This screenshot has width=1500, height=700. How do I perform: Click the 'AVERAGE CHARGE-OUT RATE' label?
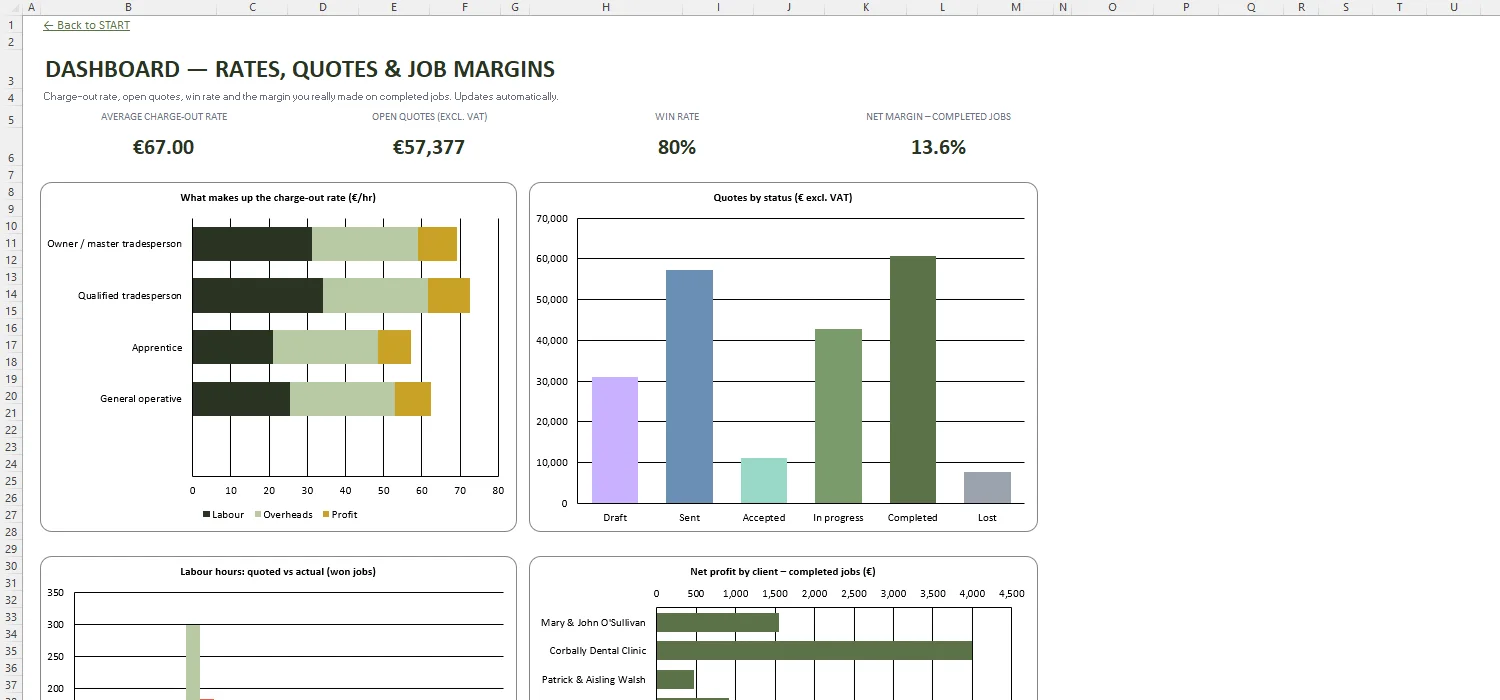pyautogui.click(x=164, y=117)
